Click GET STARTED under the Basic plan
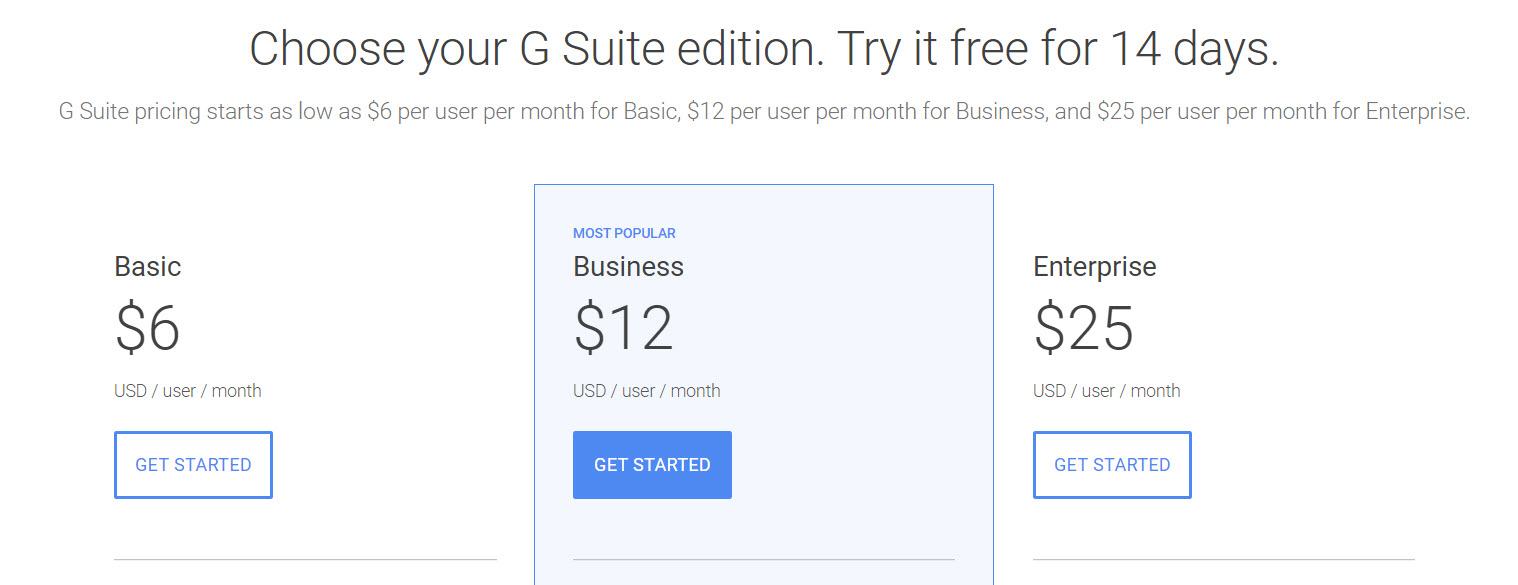Image resolution: width=1518 pixels, height=585 pixels. point(193,465)
